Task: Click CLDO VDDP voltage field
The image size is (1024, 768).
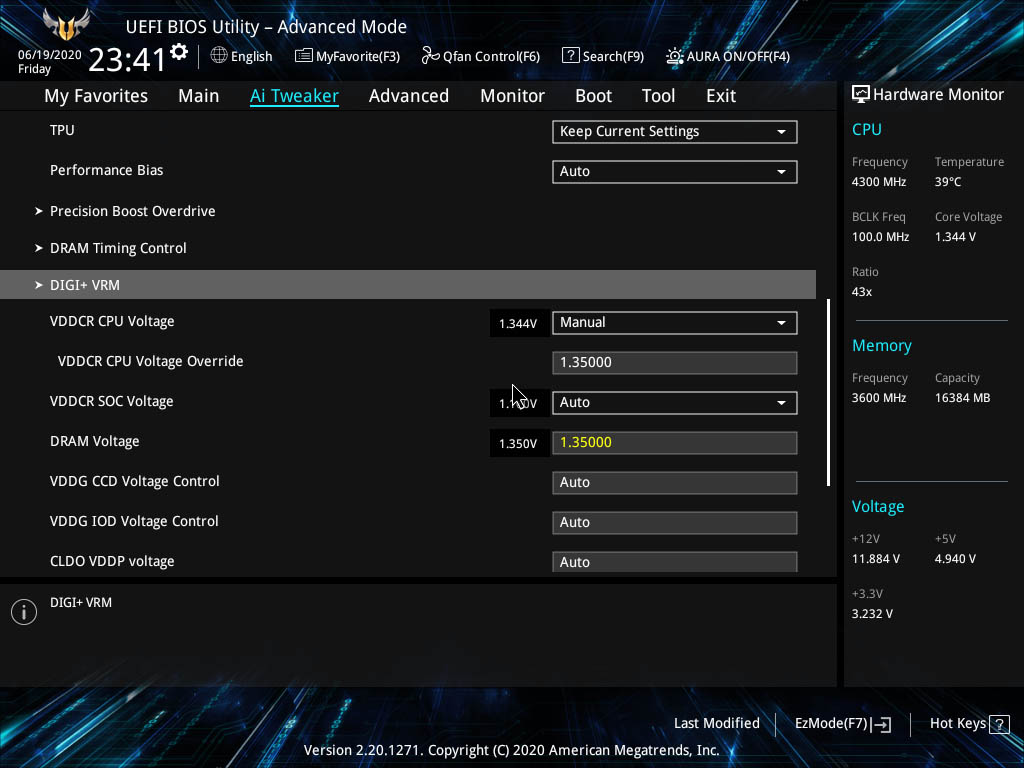Action: point(675,562)
